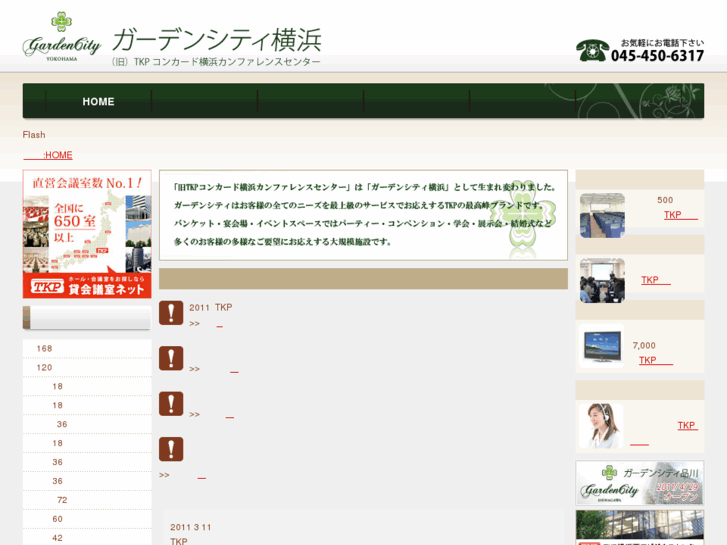The width and height of the screenshot is (727, 545).
Task: Click the 2011 TKP notice text
Action: click(210, 307)
